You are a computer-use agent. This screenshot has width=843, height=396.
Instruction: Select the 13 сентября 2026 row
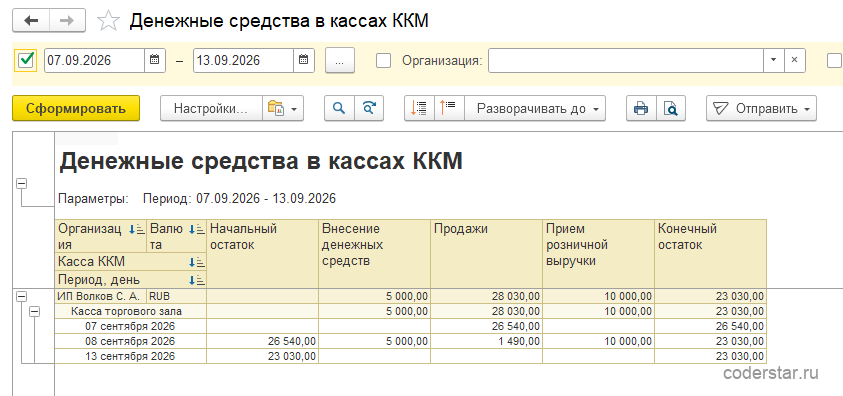click(131, 356)
